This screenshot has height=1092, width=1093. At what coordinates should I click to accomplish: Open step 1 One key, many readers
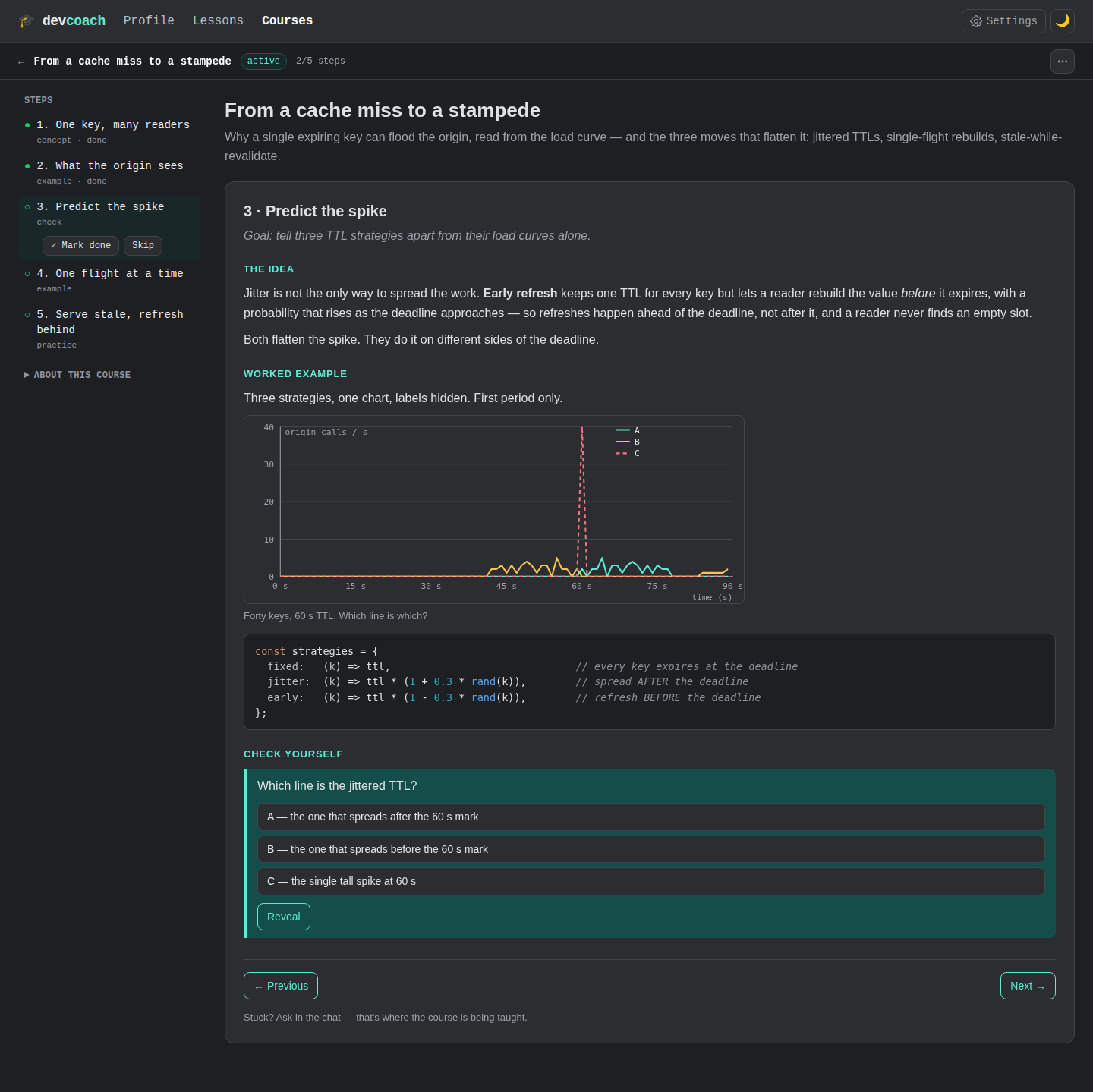tap(109, 131)
